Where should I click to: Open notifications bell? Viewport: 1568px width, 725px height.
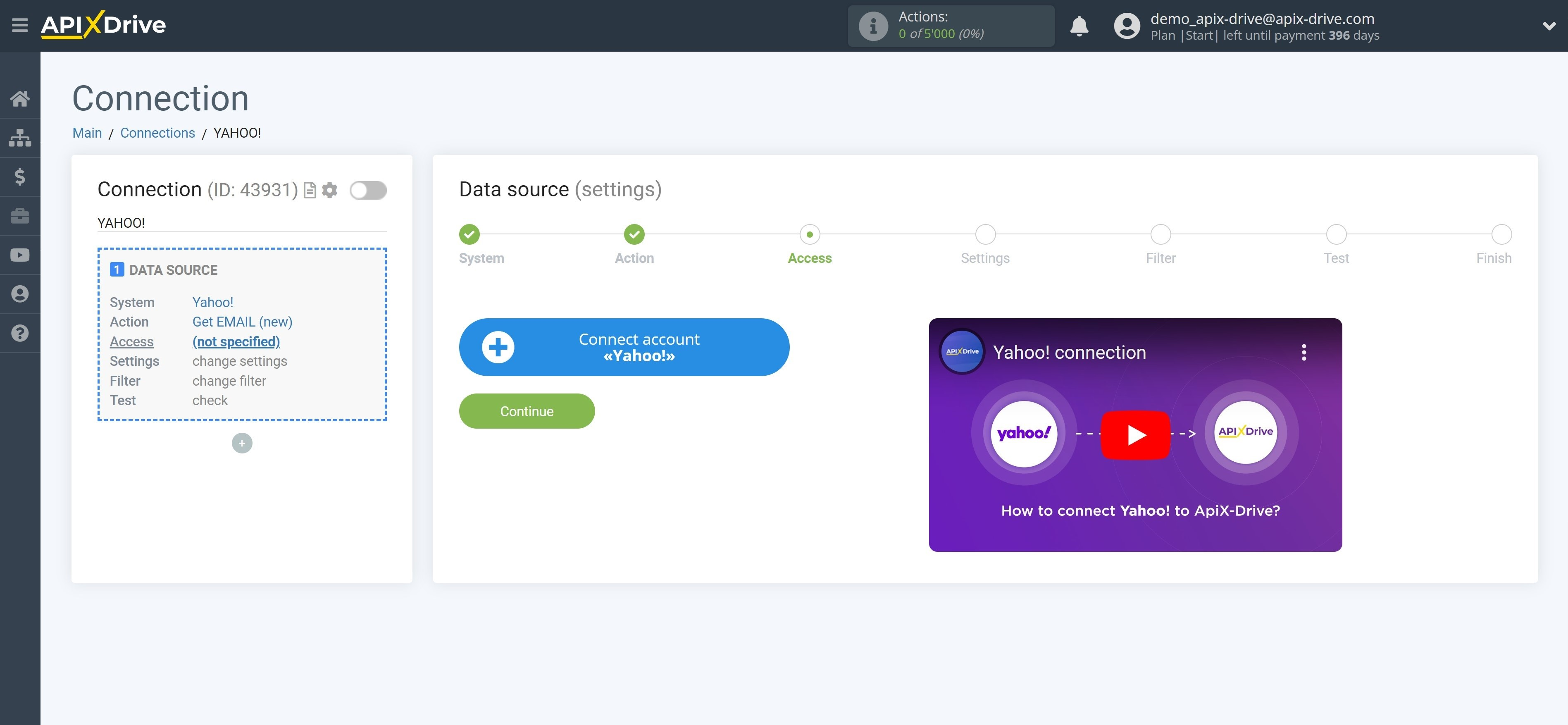[x=1079, y=26]
